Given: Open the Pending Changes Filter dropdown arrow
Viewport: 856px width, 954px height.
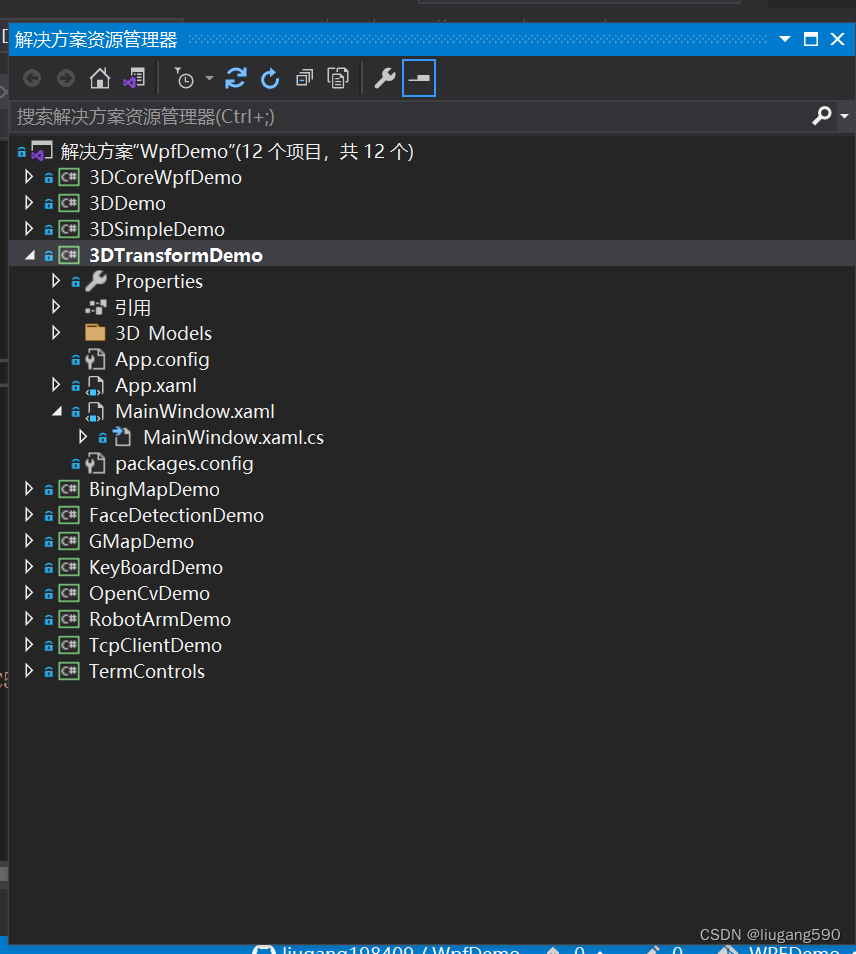Looking at the screenshot, I should point(209,79).
